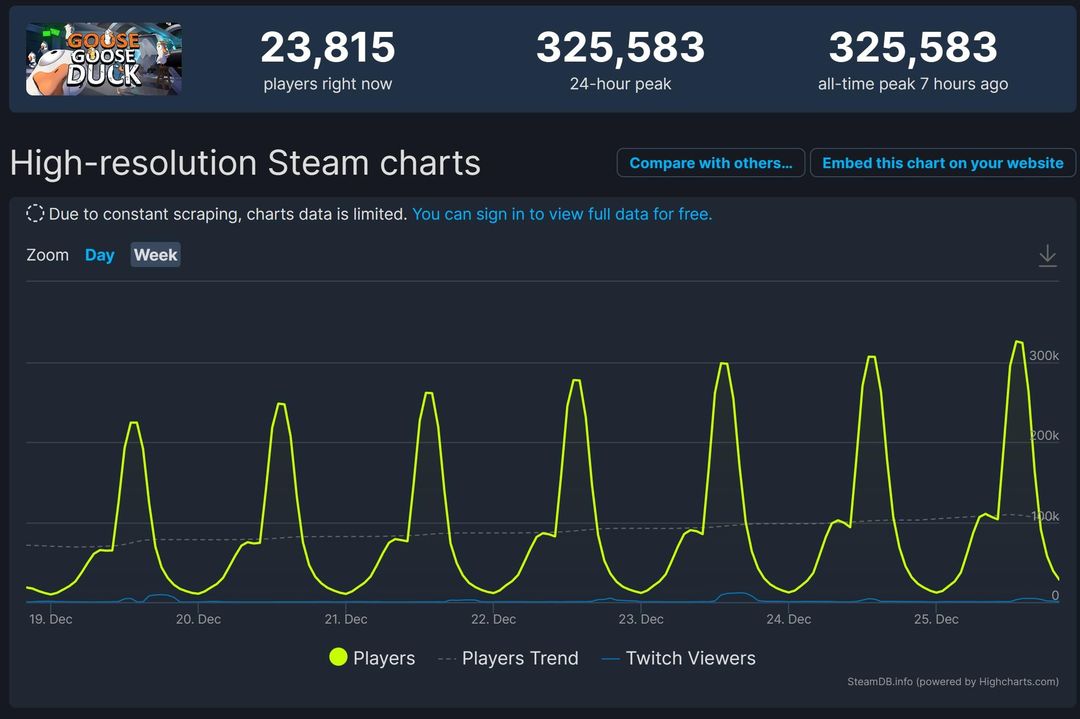This screenshot has width=1080, height=719.
Task: Click the 21. Dec axis label
Action: click(346, 619)
